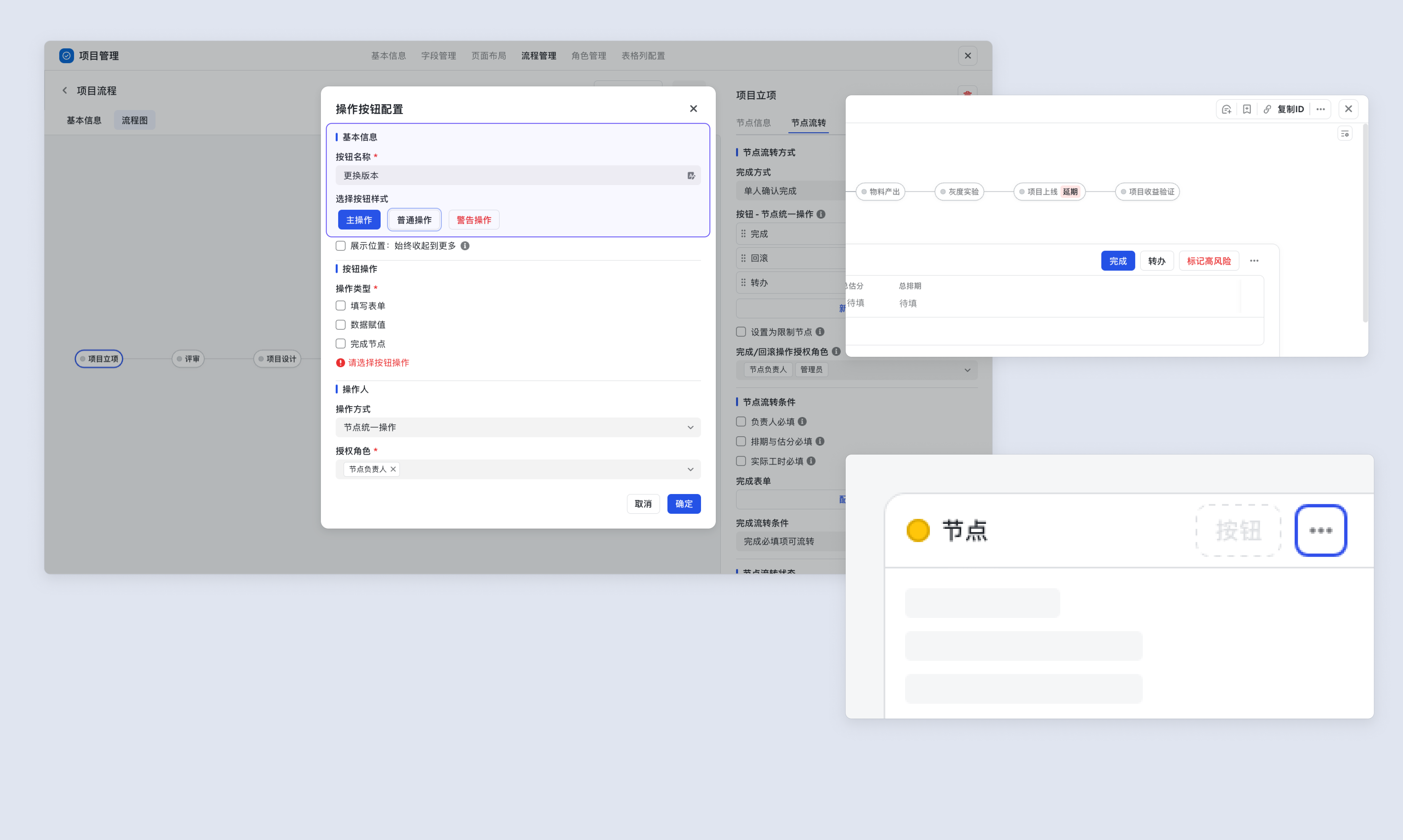
Task: Click info icon next to 排期与估分必填
Action: 820,441
